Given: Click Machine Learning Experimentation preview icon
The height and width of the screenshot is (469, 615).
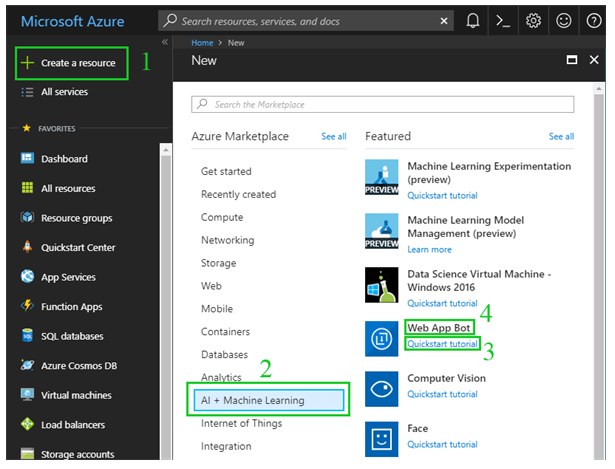Looking at the screenshot, I should pos(381,177).
